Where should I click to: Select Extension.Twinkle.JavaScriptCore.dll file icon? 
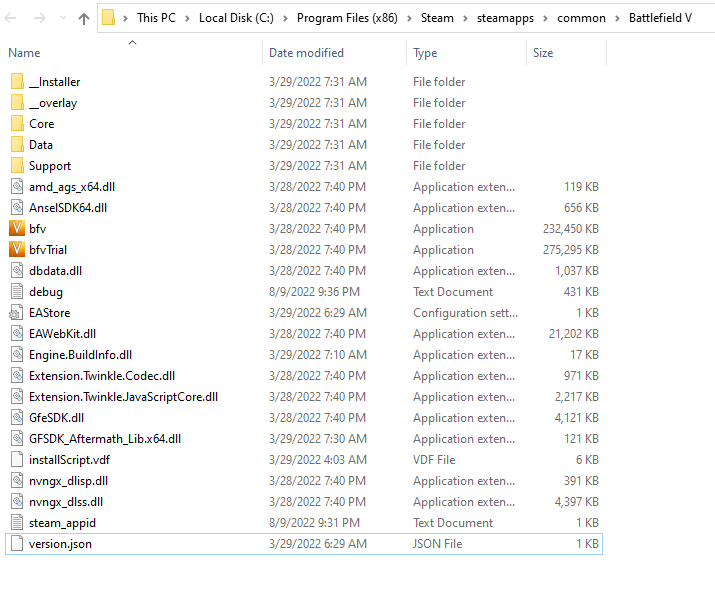coord(17,396)
